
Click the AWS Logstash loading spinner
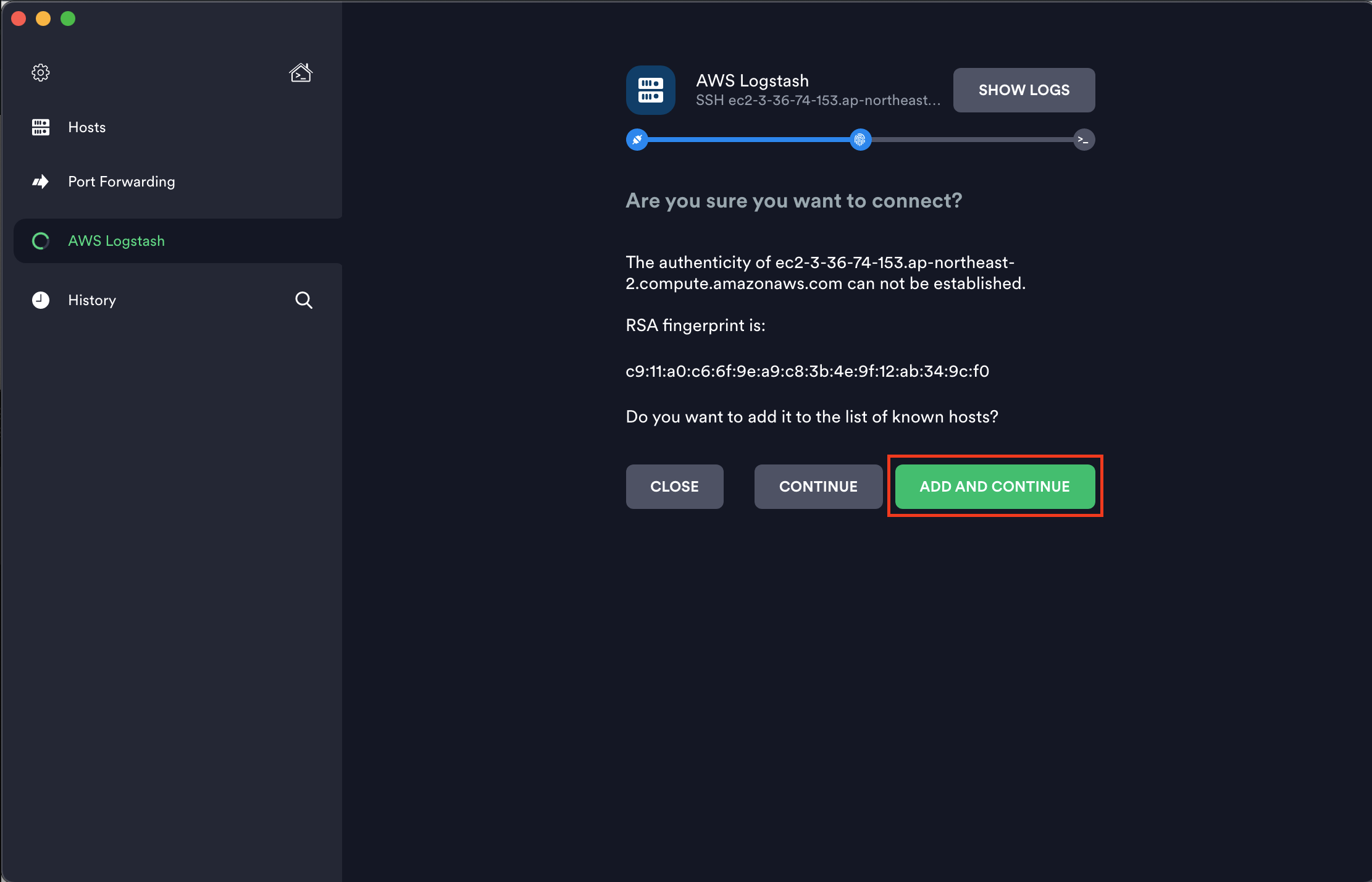[41, 241]
